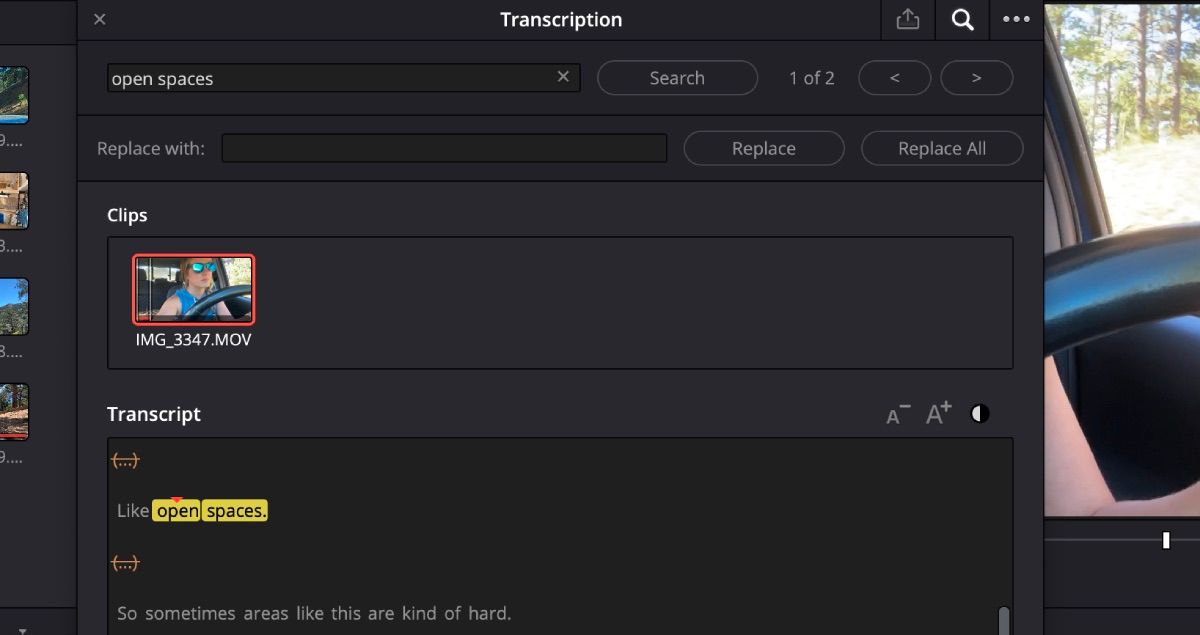Close the Transcription window

[x=99, y=19]
